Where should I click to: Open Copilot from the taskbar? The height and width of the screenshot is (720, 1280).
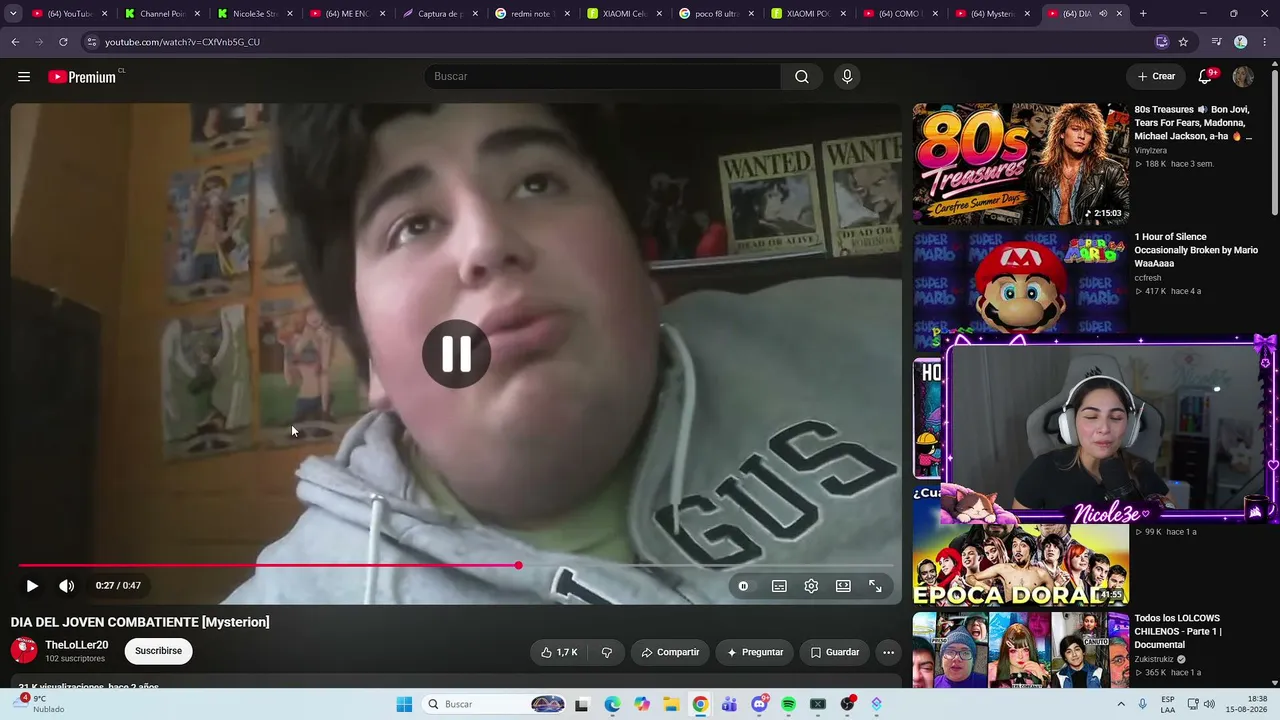click(642, 704)
